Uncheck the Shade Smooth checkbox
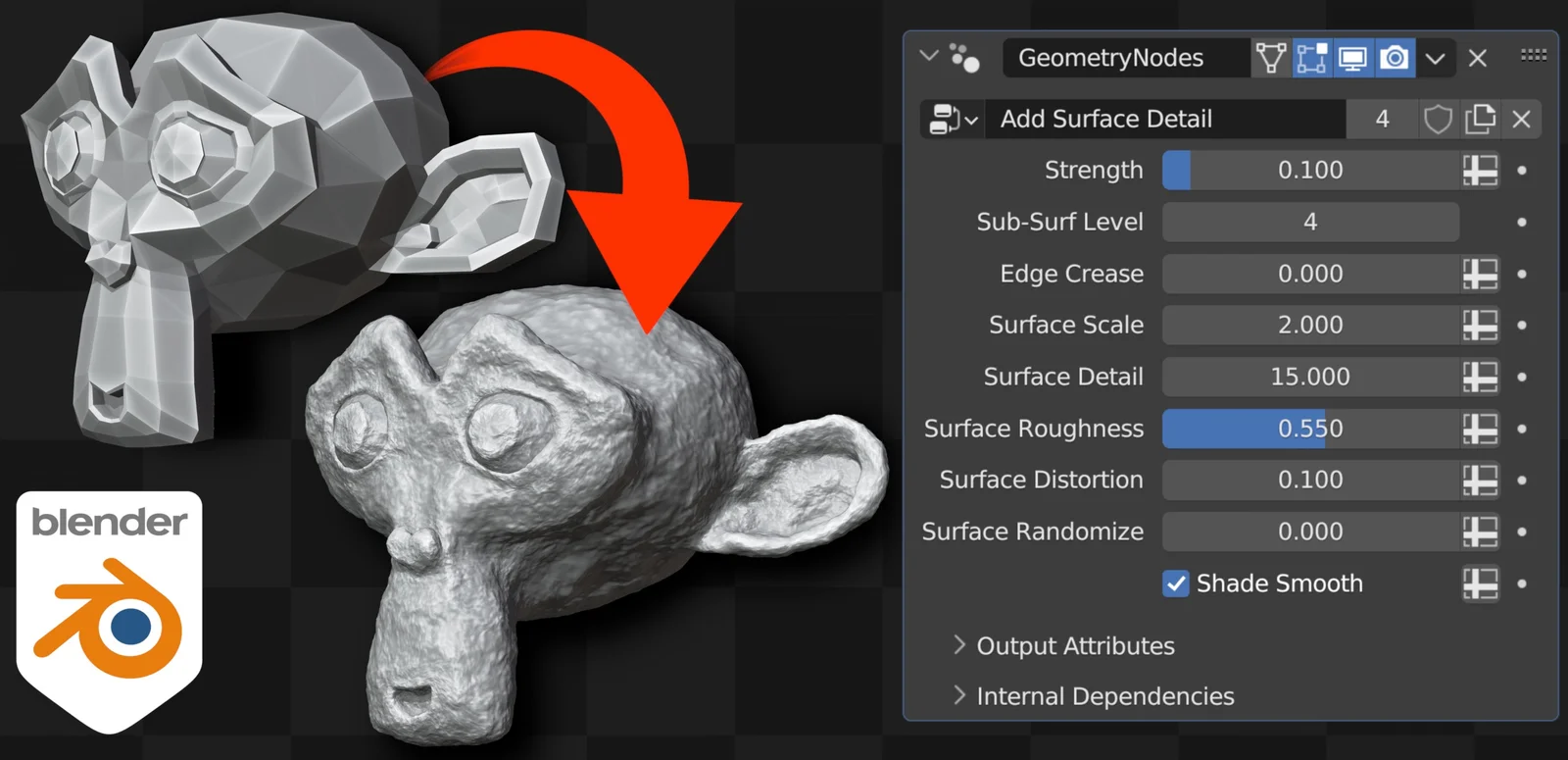This screenshot has height=760, width=1568. (1176, 583)
